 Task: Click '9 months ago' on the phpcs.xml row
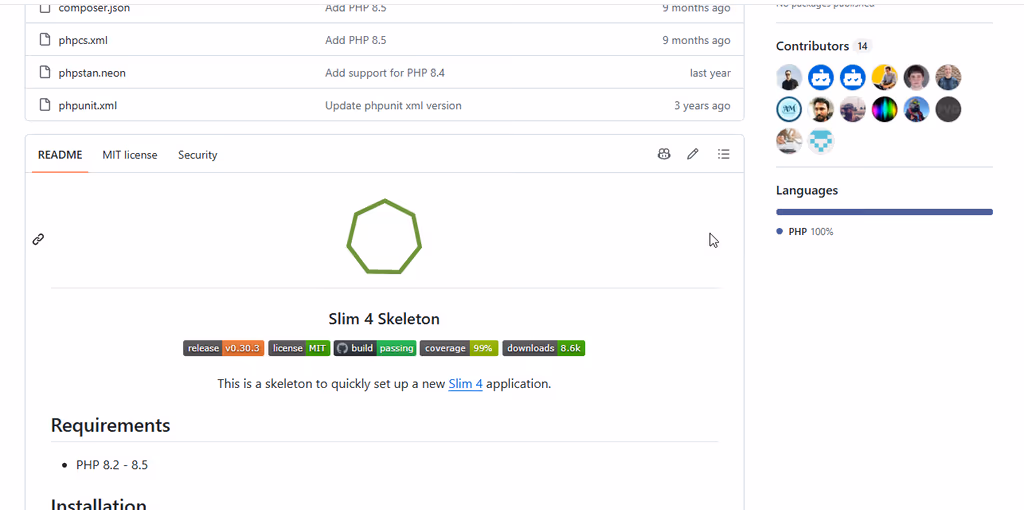(696, 40)
